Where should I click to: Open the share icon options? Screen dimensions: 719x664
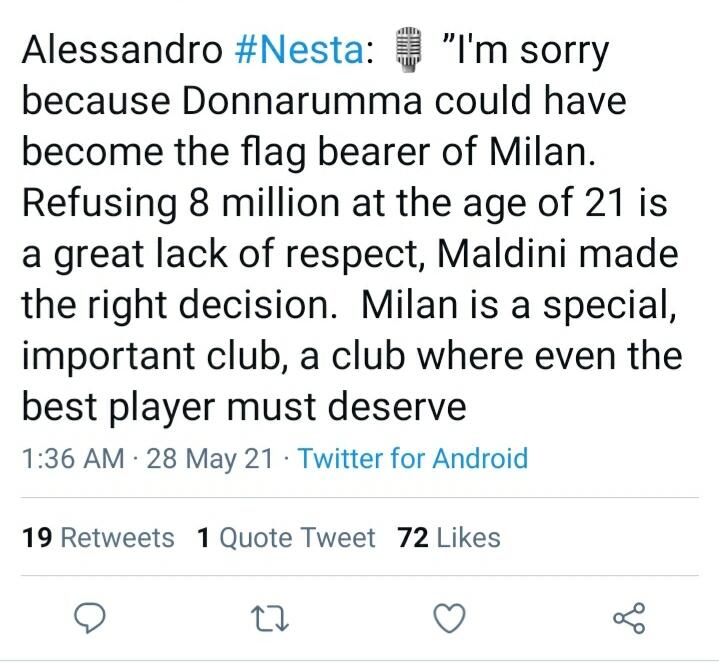[629, 619]
